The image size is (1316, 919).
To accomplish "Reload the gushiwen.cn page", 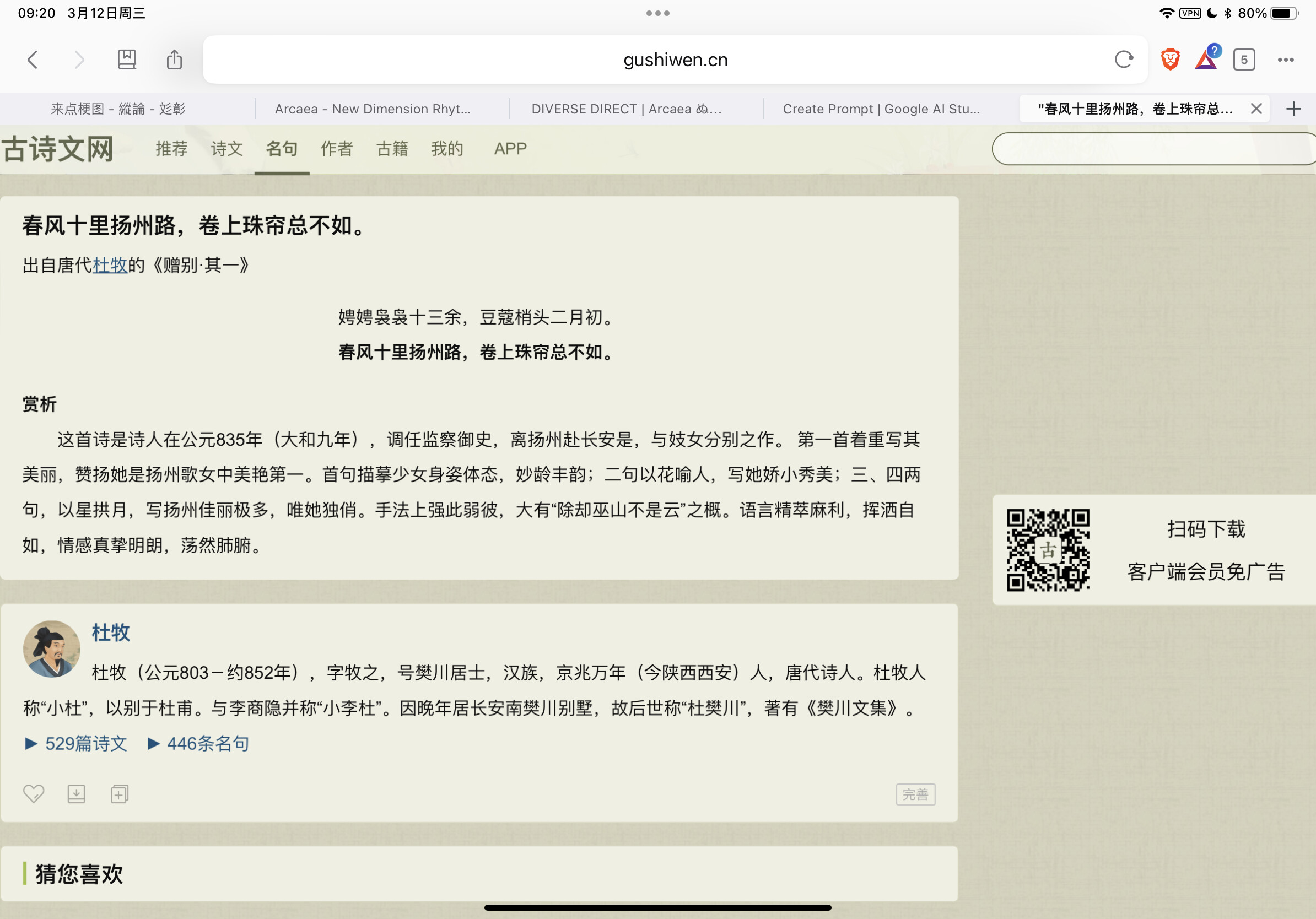I will [1124, 60].
